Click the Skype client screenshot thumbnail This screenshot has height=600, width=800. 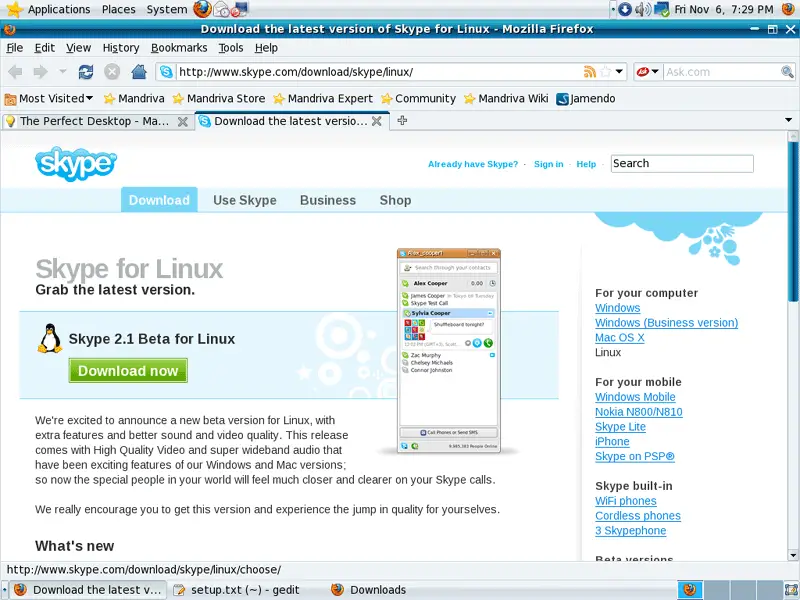coord(449,351)
